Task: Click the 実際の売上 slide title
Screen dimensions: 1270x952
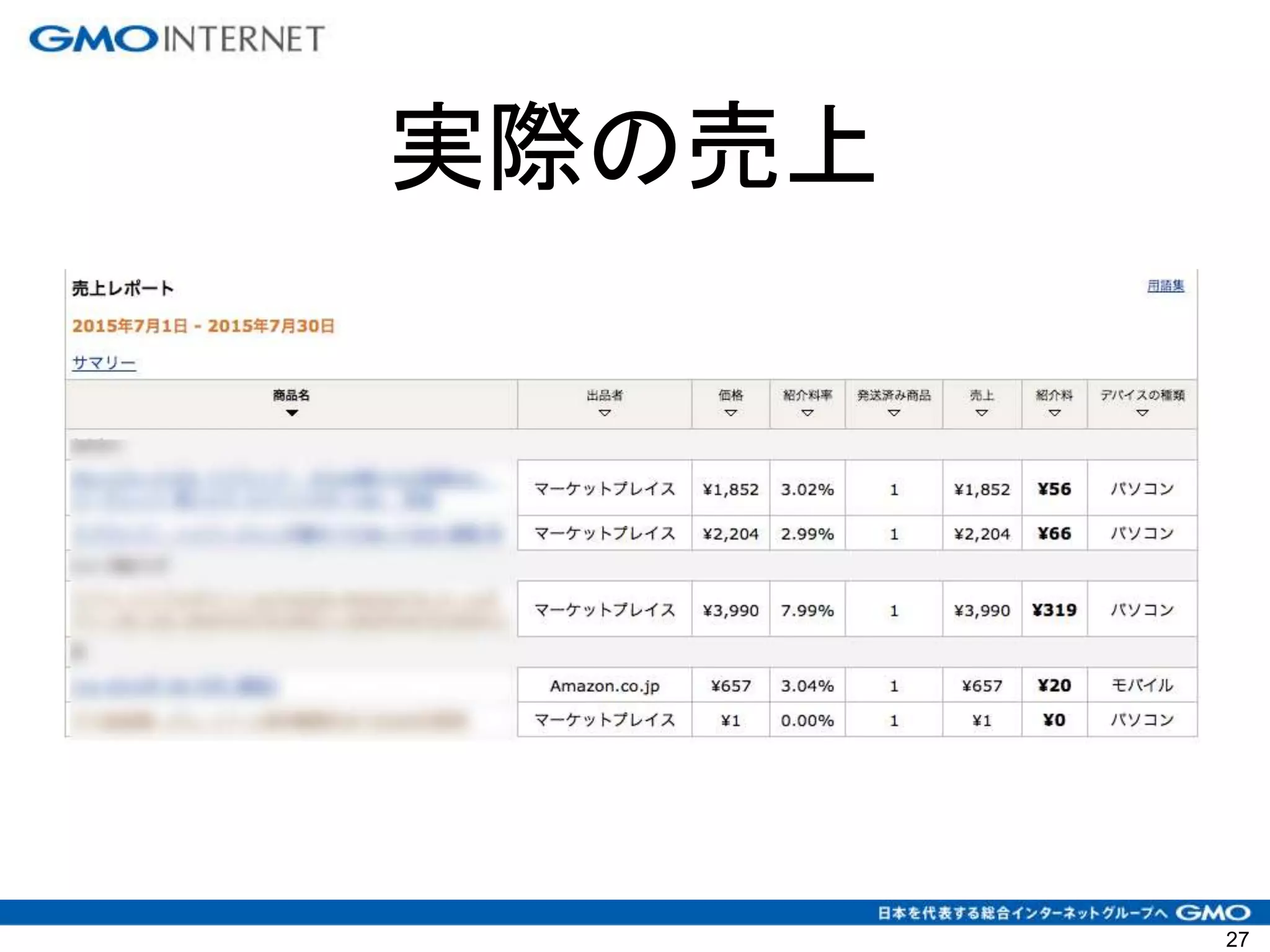Action: pos(634,147)
